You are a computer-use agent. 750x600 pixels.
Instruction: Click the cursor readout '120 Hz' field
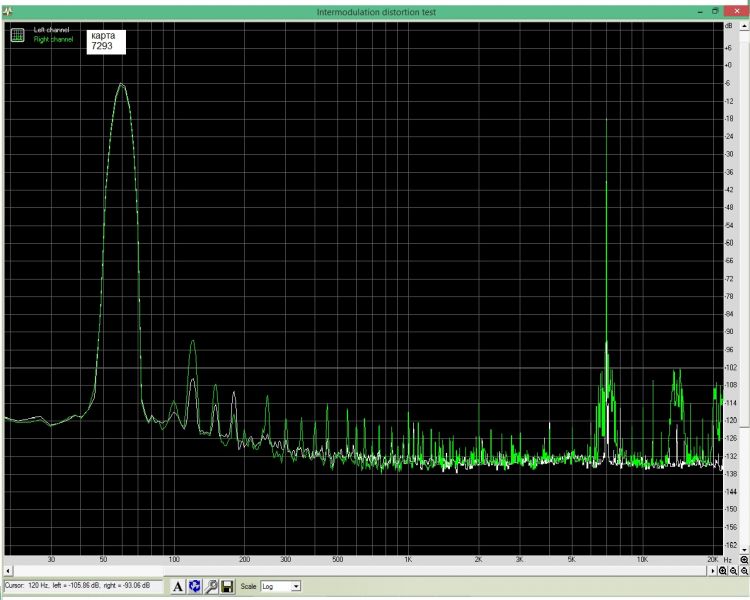(x=84, y=586)
